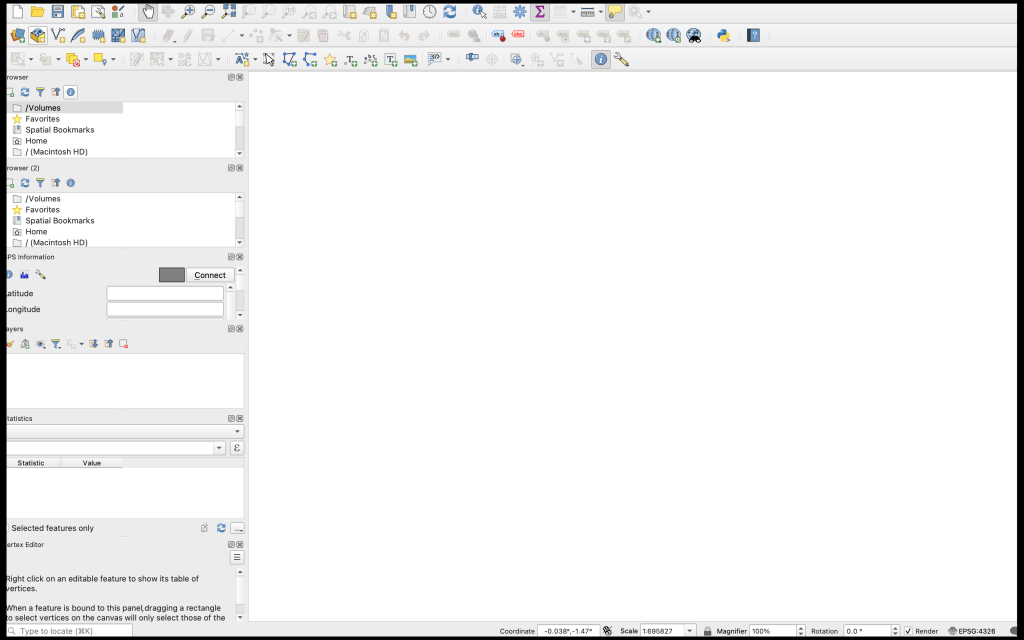This screenshot has height=640, width=1024.
Task: Click the Refresh map icon
Action: [450, 12]
